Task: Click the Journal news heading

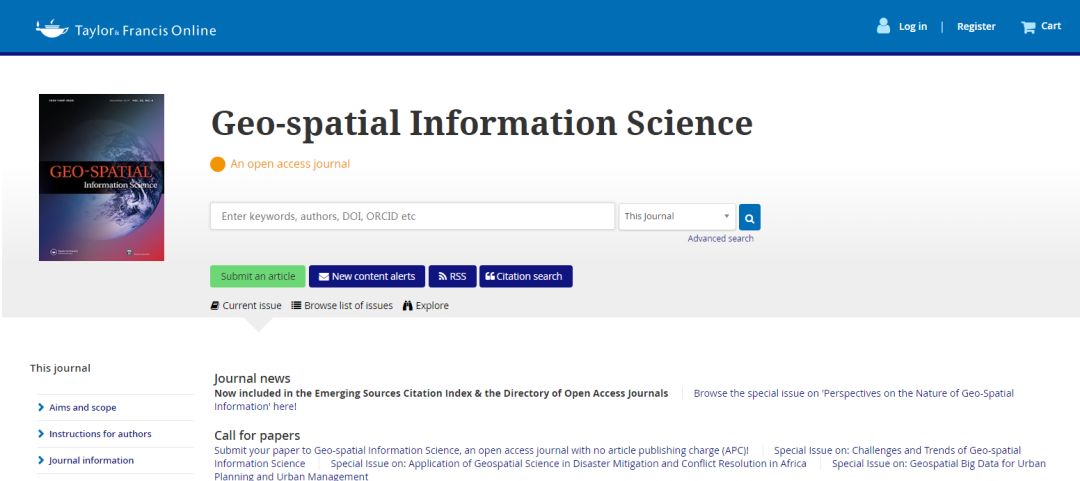Action: click(x=252, y=378)
